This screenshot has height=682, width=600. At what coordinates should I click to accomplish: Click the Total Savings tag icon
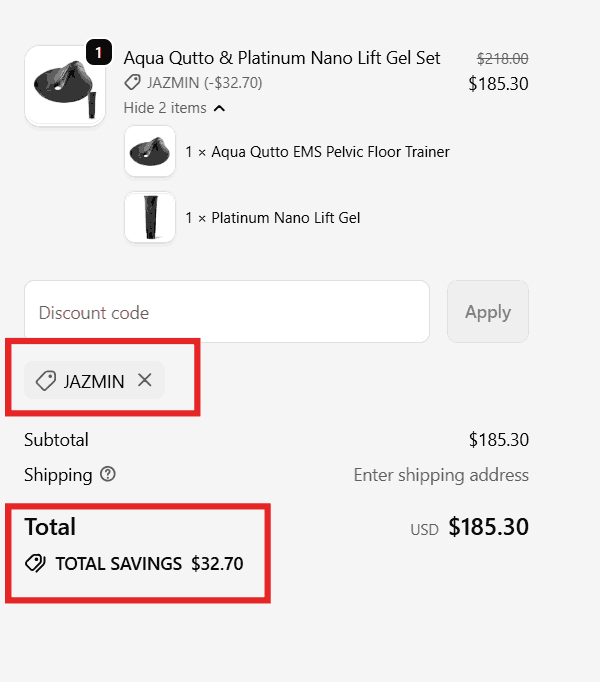[x=35, y=564]
